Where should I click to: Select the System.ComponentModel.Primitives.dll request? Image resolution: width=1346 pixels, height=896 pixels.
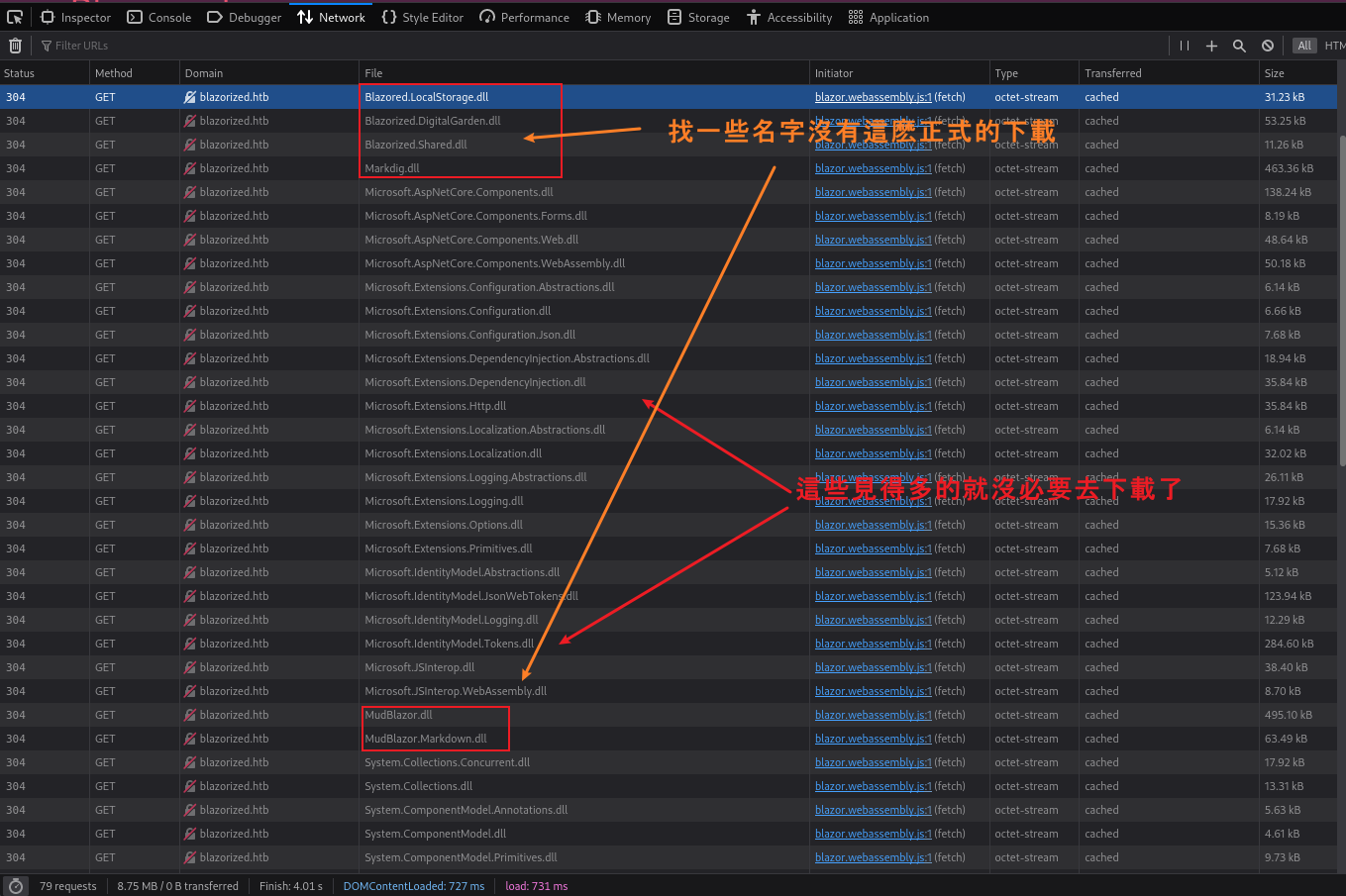click(x=669, y=857)
